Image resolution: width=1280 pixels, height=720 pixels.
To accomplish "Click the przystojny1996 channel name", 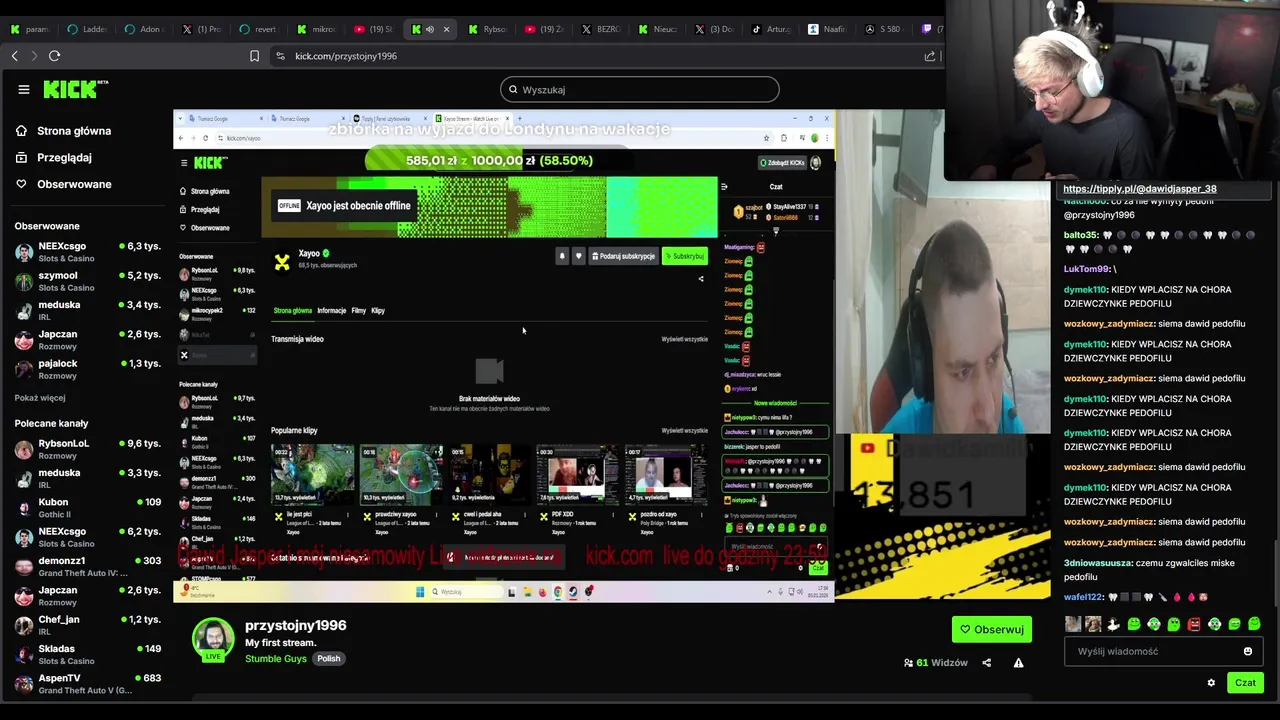I will [296, 625].
